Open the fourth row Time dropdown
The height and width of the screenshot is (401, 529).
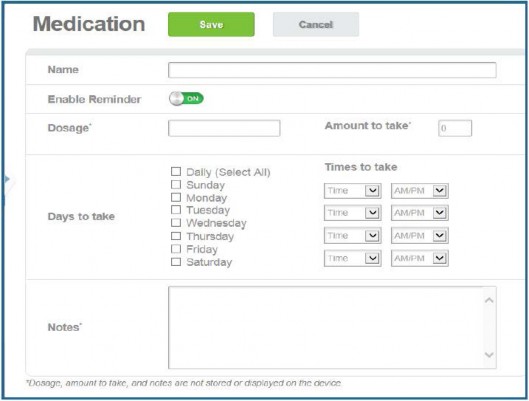coord(353,258)
